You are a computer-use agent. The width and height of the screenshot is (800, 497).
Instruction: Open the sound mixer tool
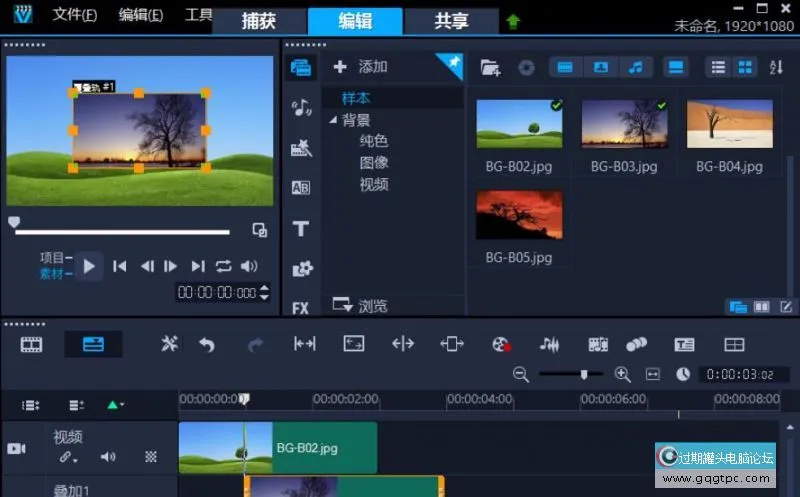click(549, 344)
